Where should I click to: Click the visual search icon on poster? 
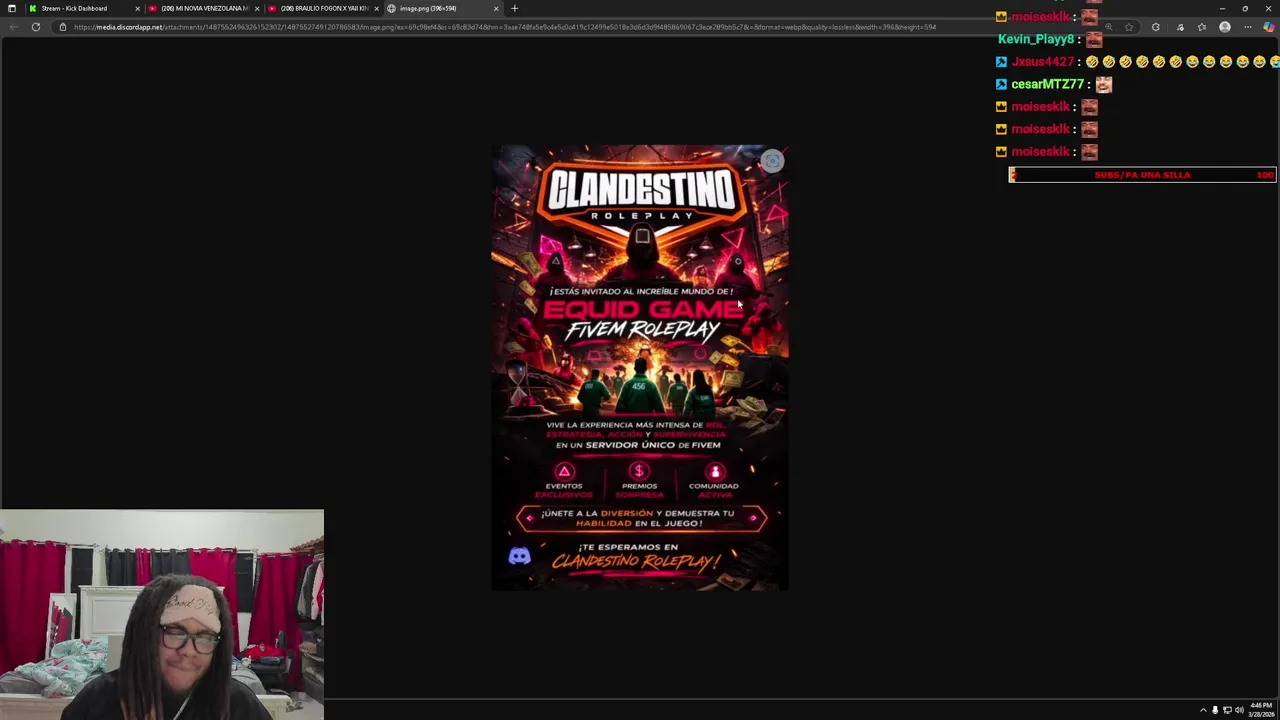[772, 162]
